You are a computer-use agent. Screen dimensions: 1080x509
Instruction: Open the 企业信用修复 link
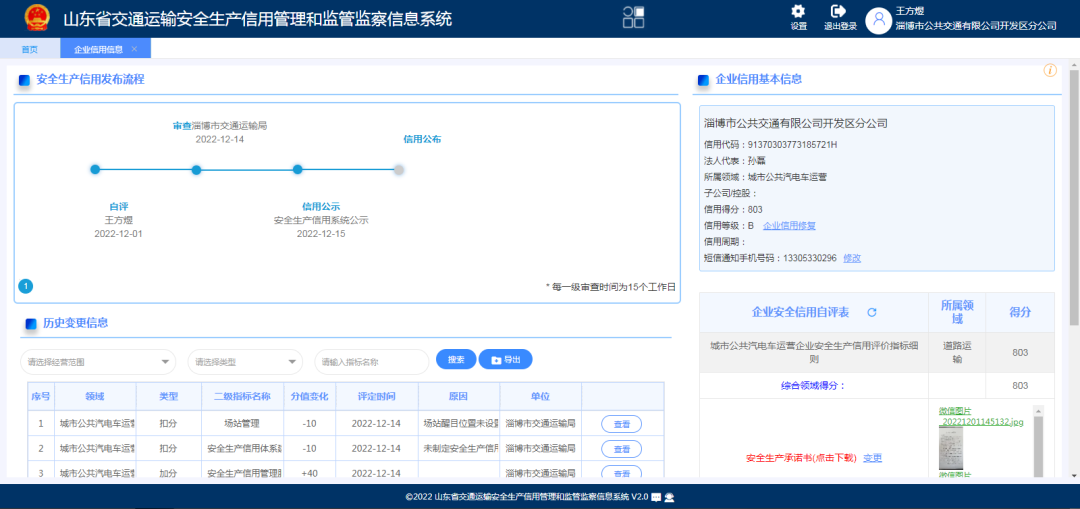pyautogui.click(x=789, y=226)
